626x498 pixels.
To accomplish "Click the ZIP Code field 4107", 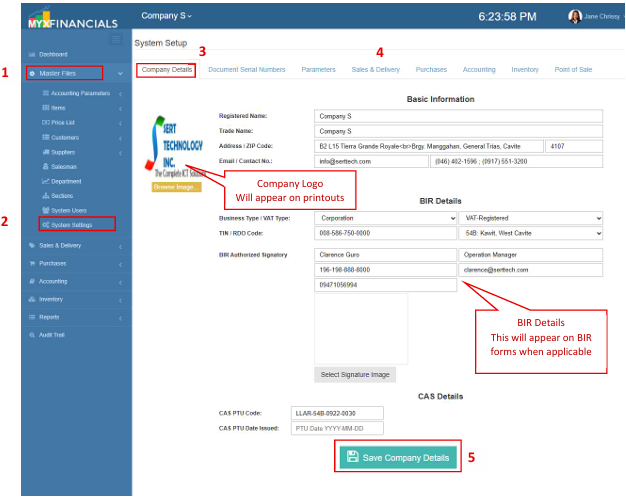I will coord(574,147).
